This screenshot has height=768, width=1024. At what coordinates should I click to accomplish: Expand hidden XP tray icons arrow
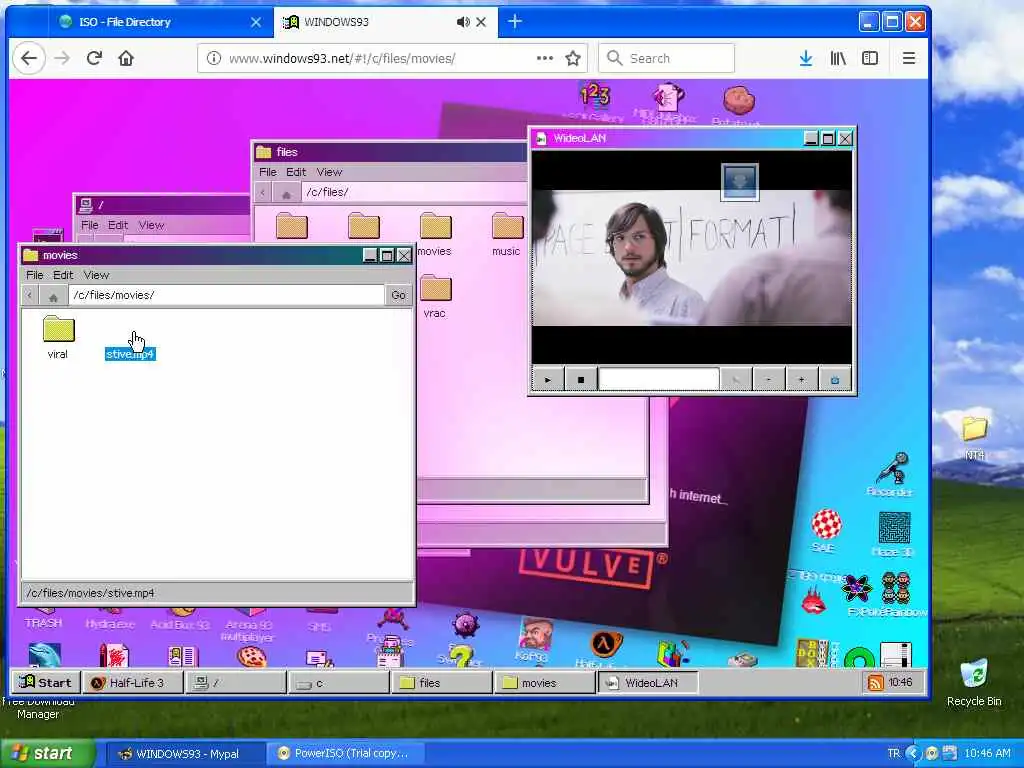point(914,754)
